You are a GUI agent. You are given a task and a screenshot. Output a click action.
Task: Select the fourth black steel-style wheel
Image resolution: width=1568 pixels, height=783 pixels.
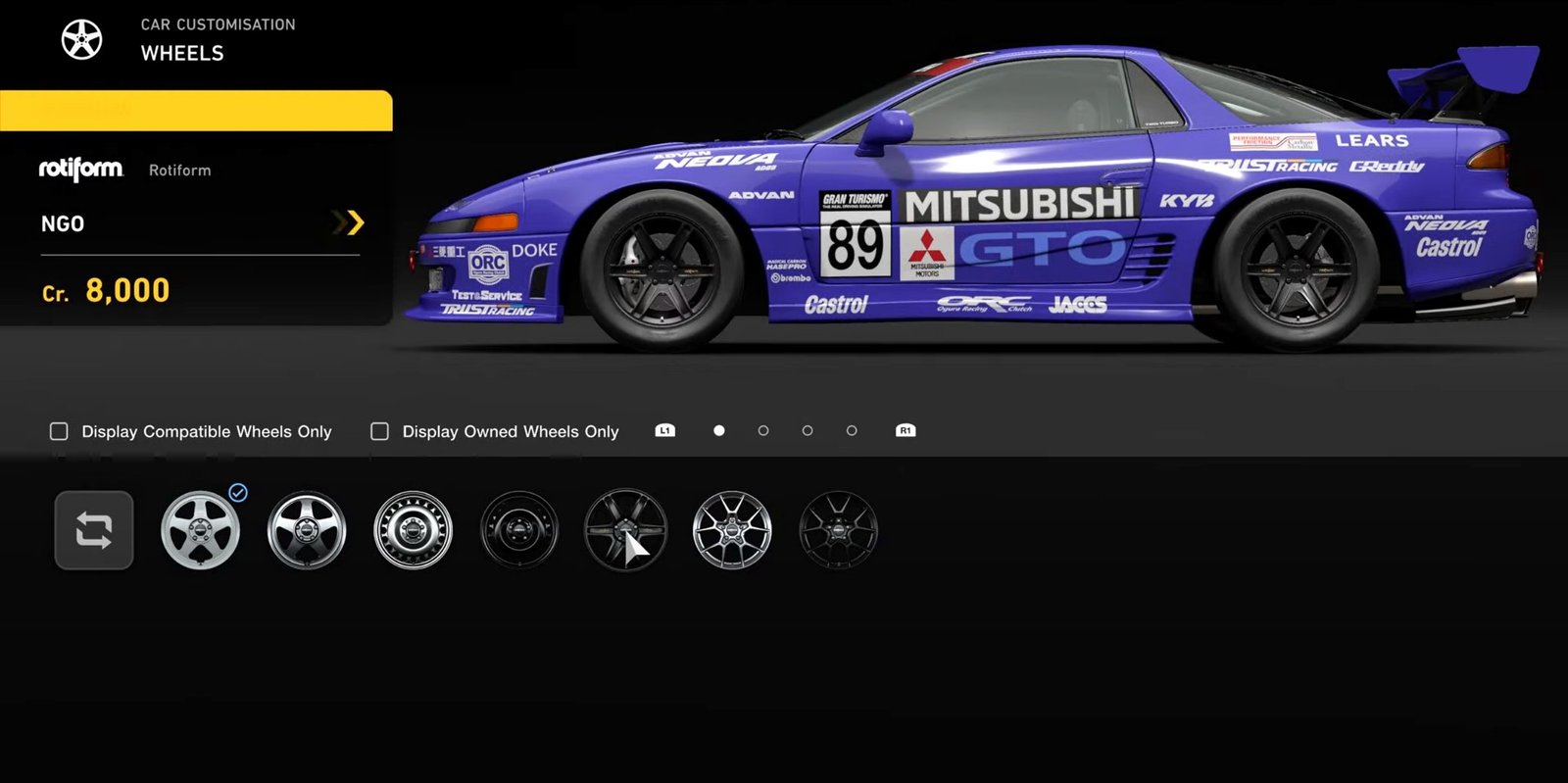pyautogui.click(x=519, y=530)
